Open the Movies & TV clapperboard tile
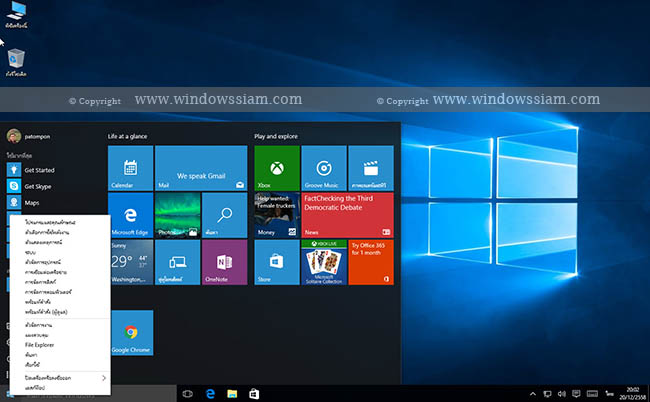 [x=371, y=168]
